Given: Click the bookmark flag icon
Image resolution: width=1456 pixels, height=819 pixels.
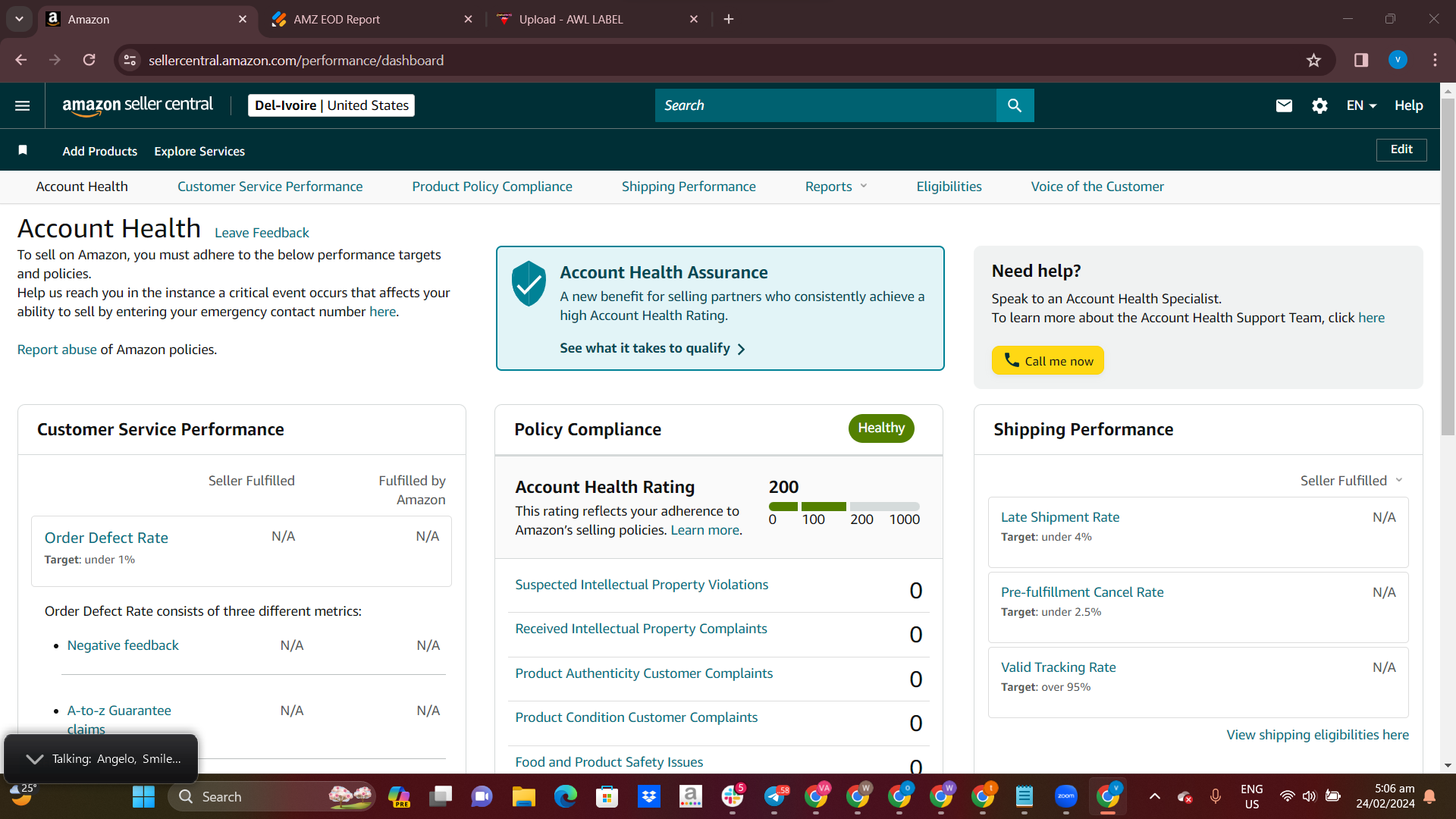Looking at the screenshot, I should [x=23, y=150].
